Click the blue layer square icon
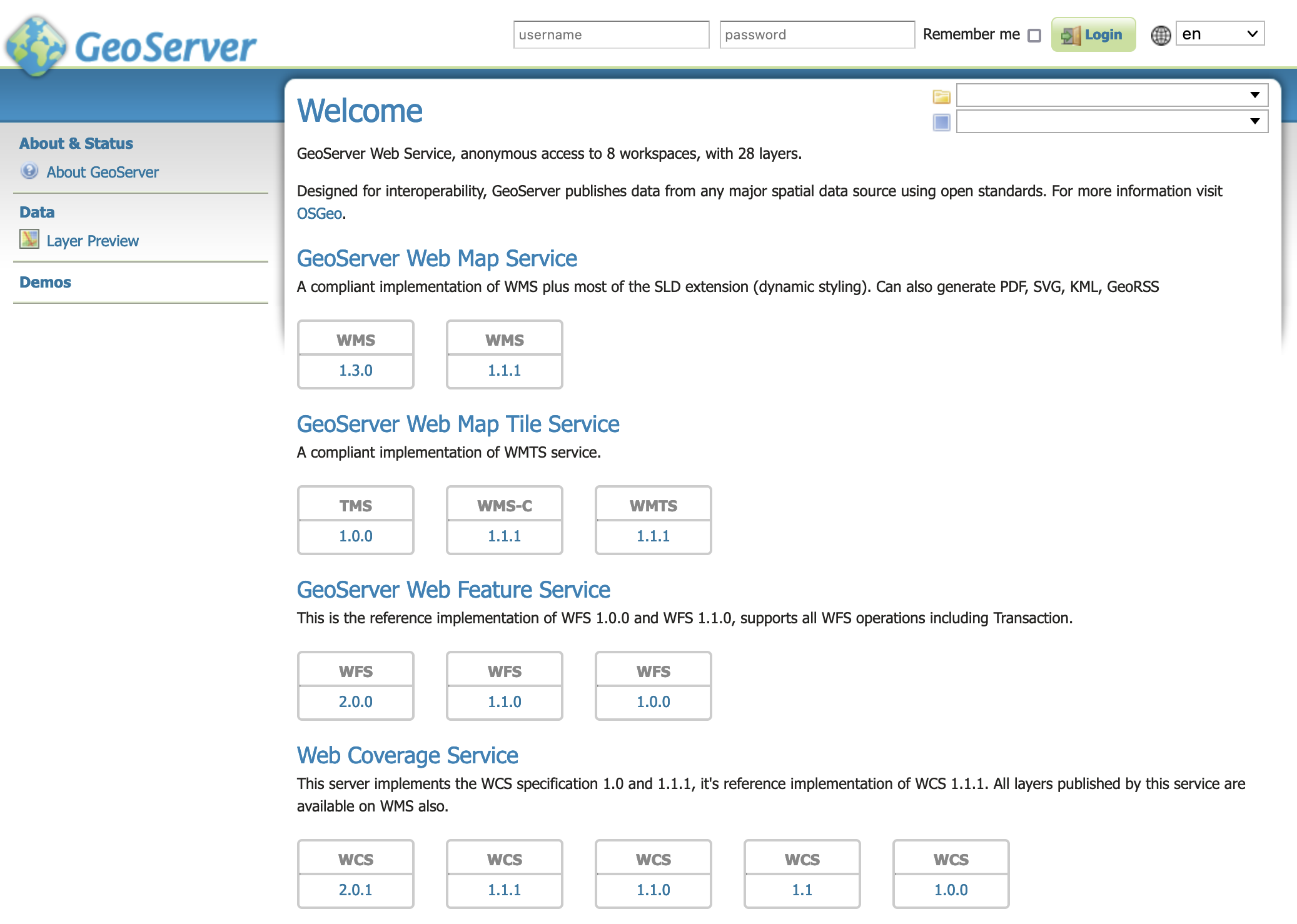 point(941,122)
